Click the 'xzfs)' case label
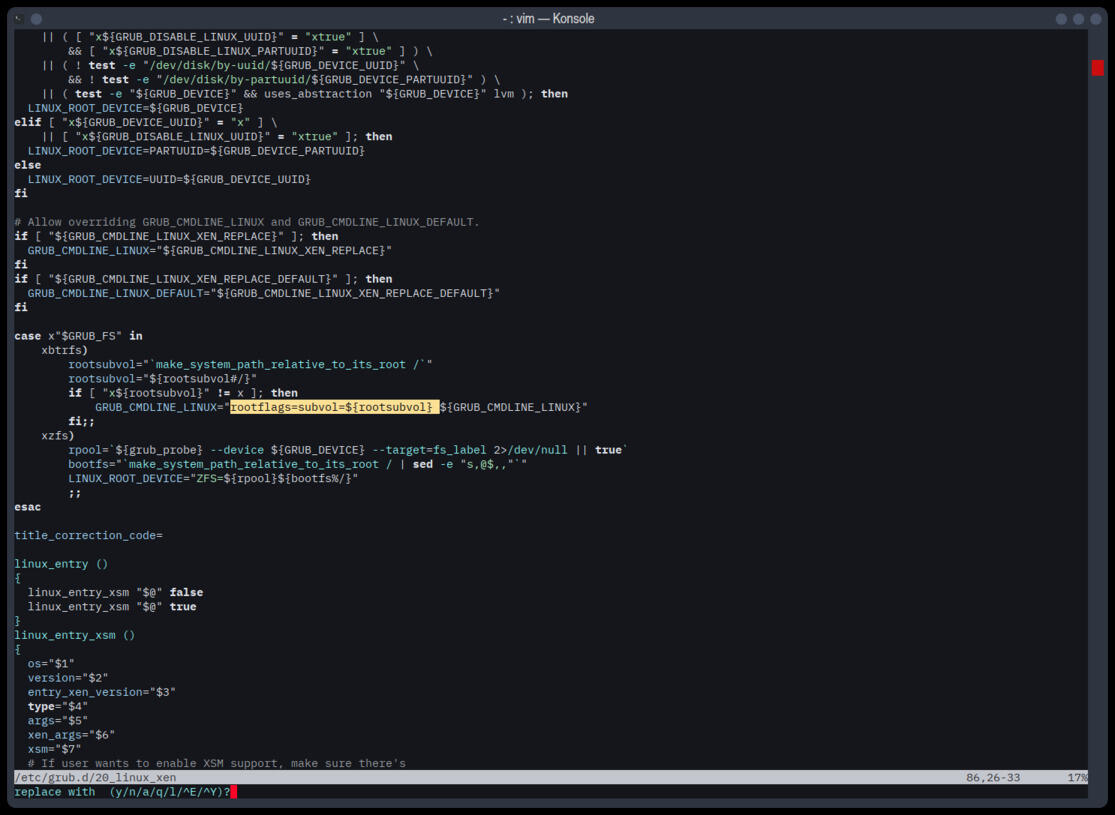Image resolution: width=1115 pixels, height=815 pixels. click(58, 435)
